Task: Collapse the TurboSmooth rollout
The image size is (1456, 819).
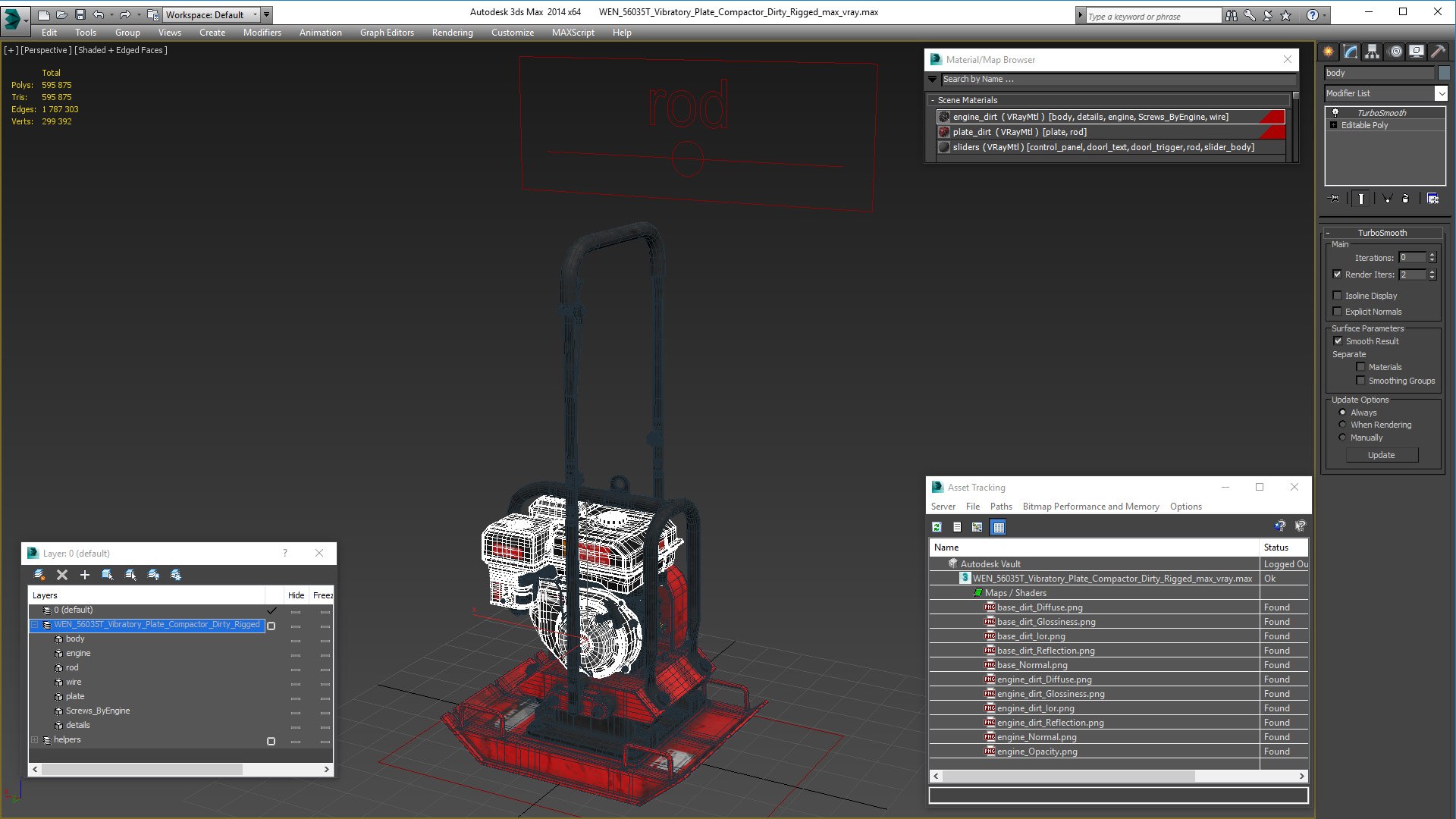Action: click(1382, 233)
